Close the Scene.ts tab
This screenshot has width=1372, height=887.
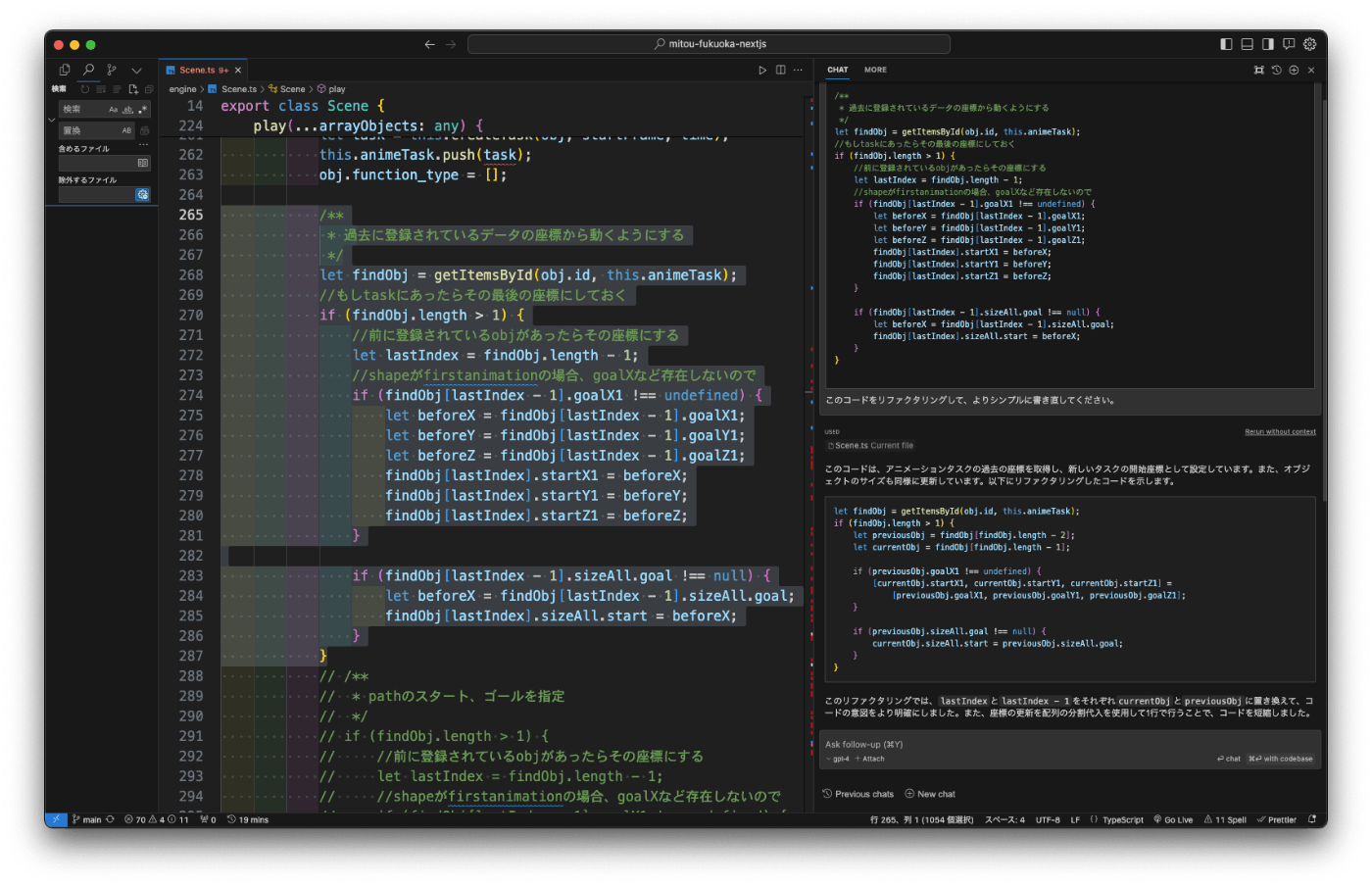(238, 71)
